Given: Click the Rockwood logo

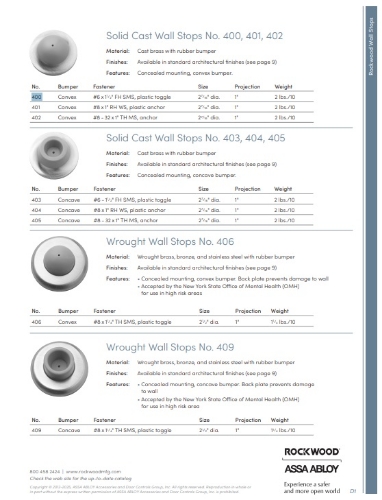Looking at the screenshot, I should point(312,452).
